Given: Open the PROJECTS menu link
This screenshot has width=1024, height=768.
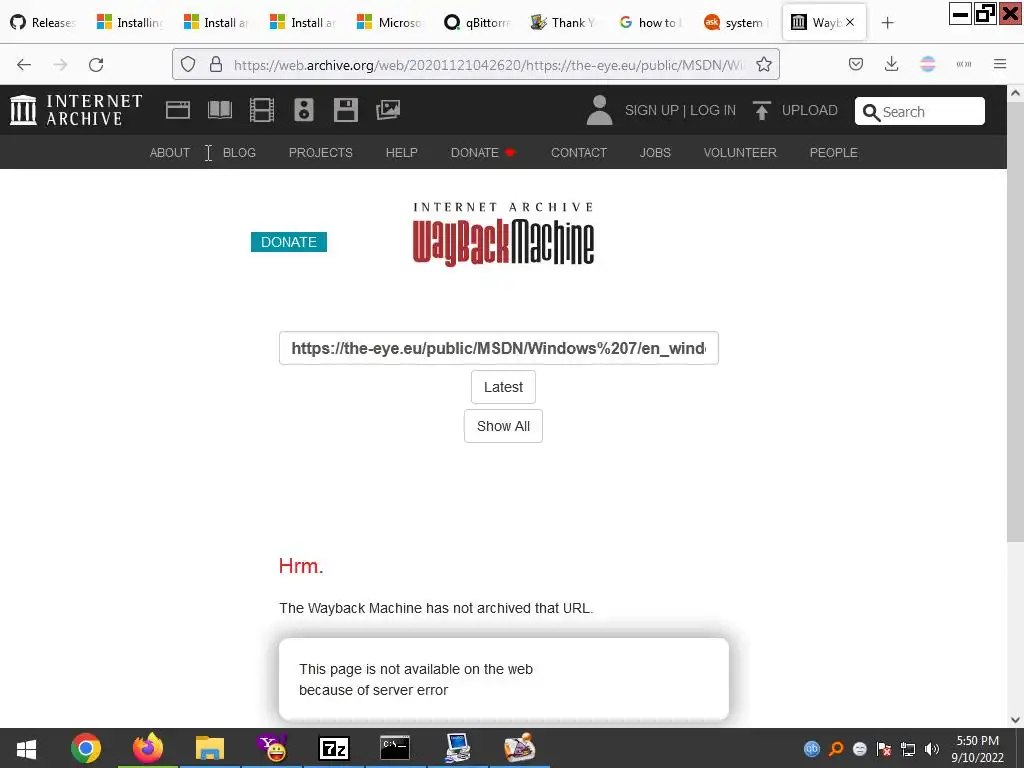Looking at the screenshot, I should coord(321,153).
